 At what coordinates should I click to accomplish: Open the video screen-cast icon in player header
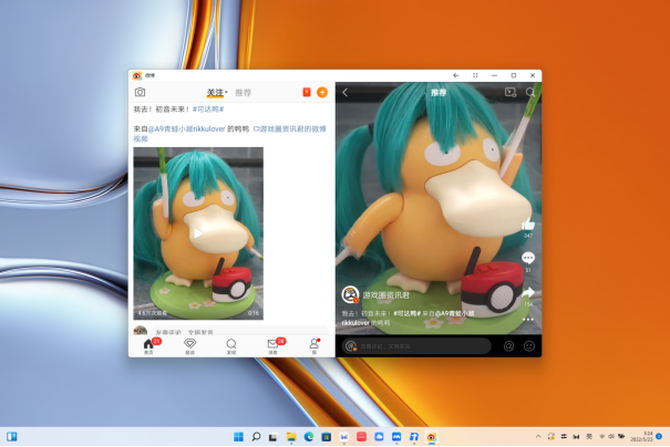(x=510, y=92)
